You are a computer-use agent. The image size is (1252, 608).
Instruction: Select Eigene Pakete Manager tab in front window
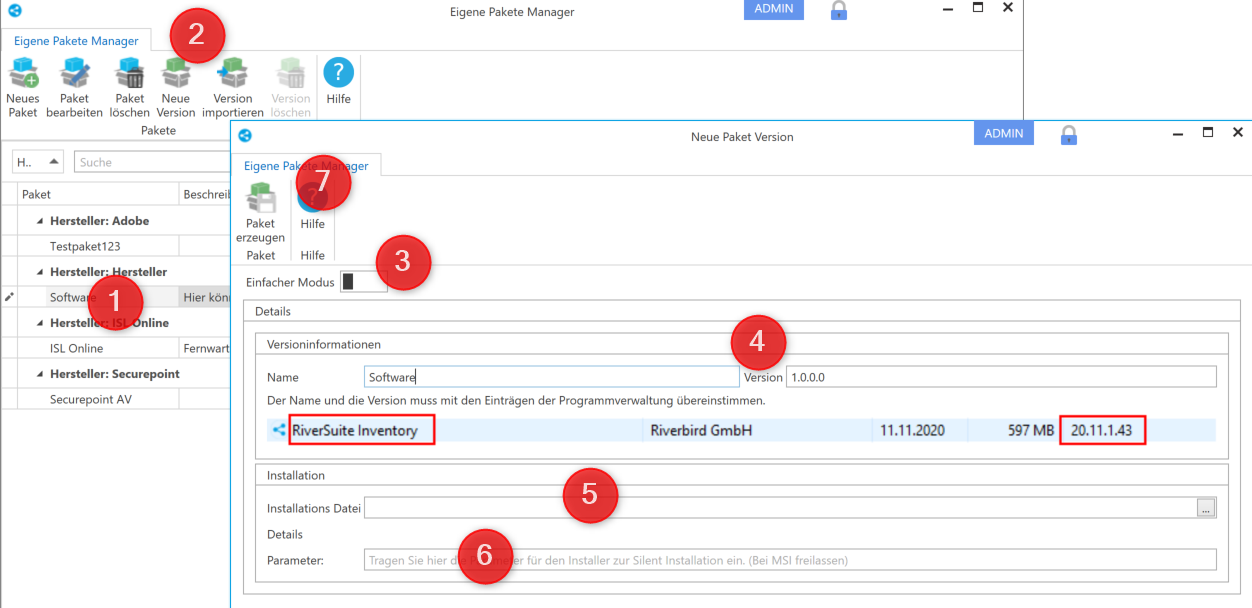[306, 166]
